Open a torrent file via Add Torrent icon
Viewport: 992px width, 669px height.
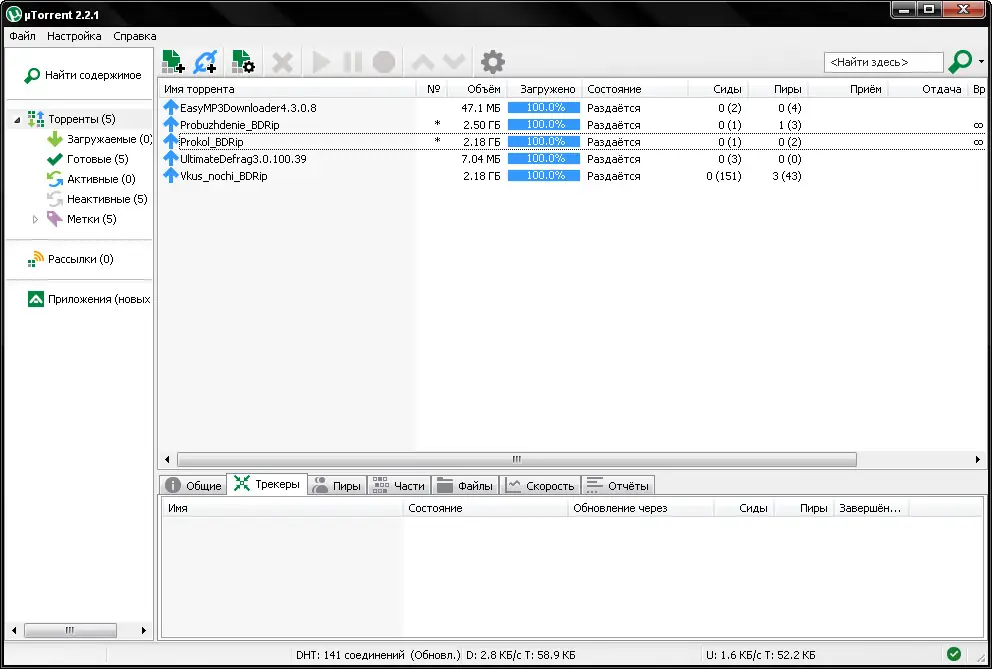pyautogui.click(x=172, y=61)
